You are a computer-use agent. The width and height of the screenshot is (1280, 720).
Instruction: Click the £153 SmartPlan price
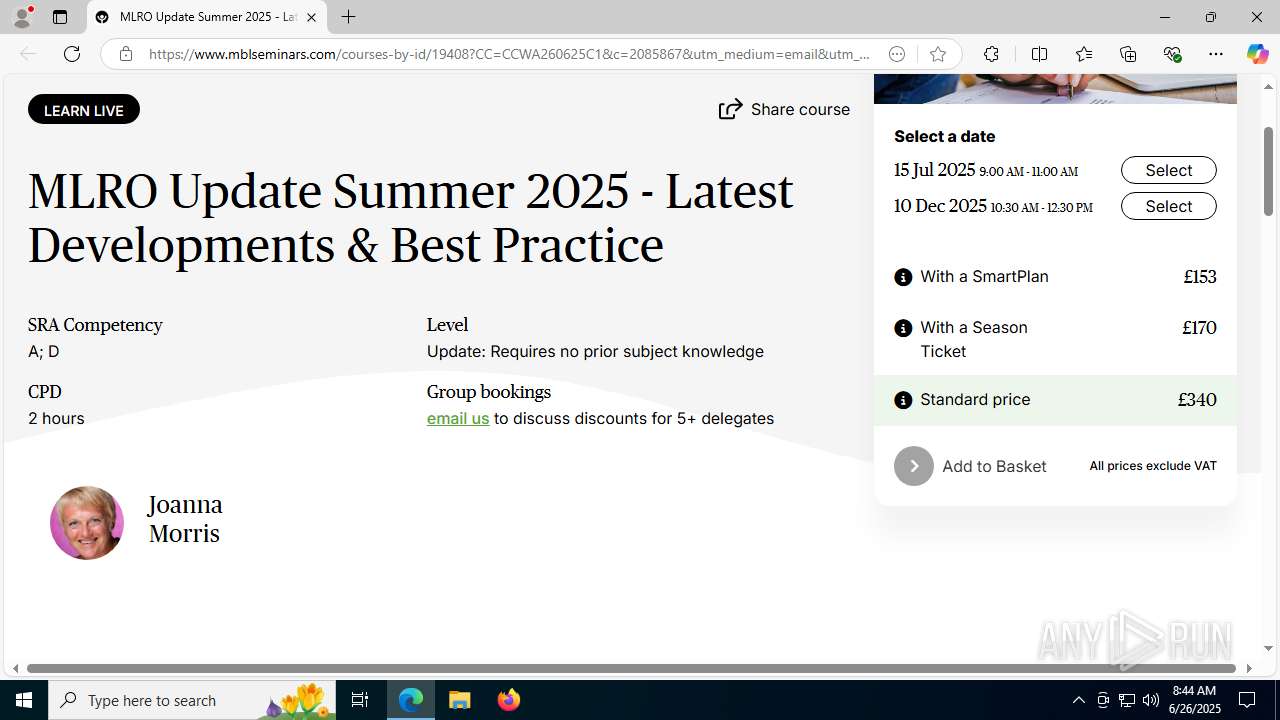click(1200, 277)
